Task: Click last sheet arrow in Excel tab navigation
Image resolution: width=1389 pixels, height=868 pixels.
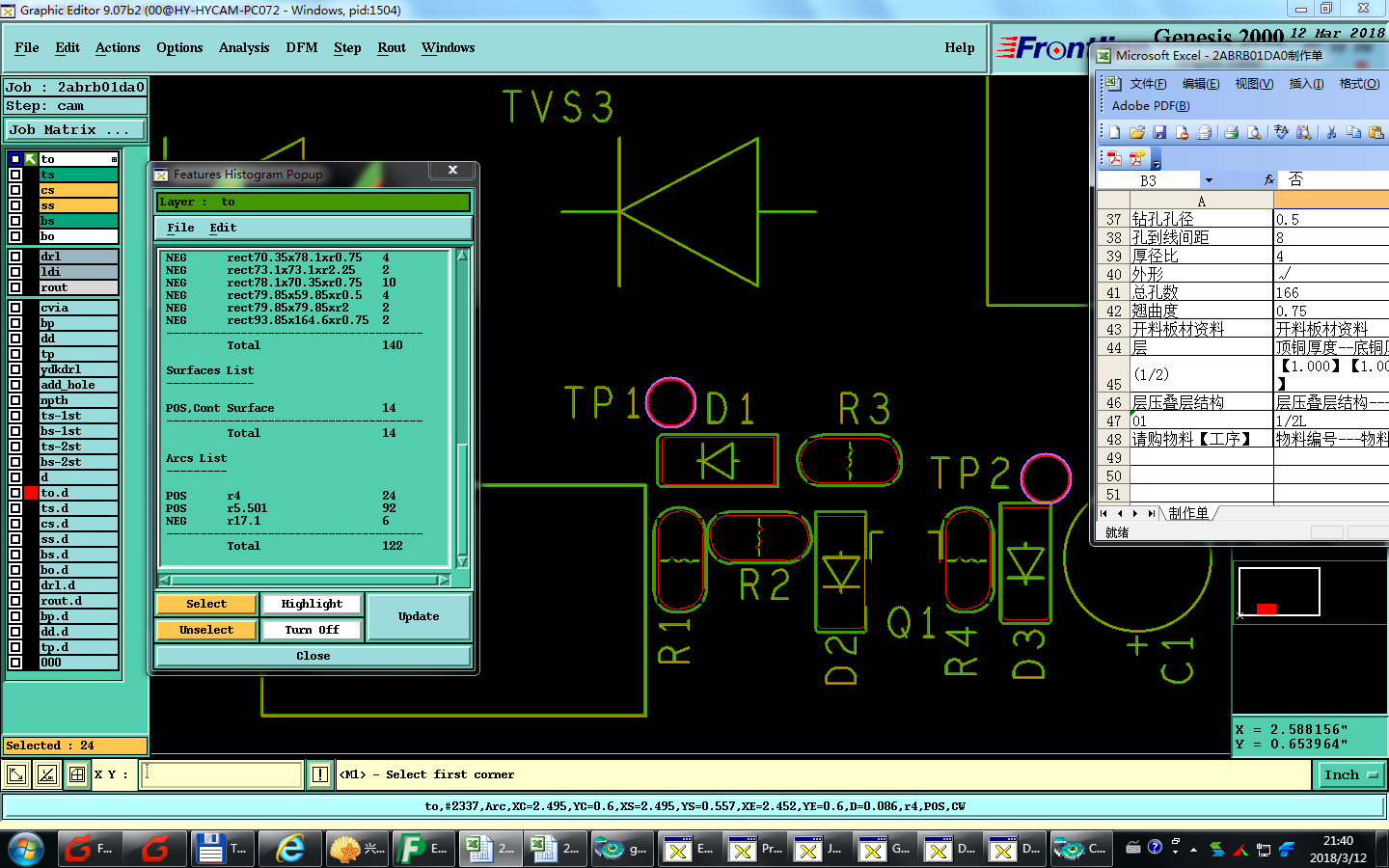Action: point(1151,514)
